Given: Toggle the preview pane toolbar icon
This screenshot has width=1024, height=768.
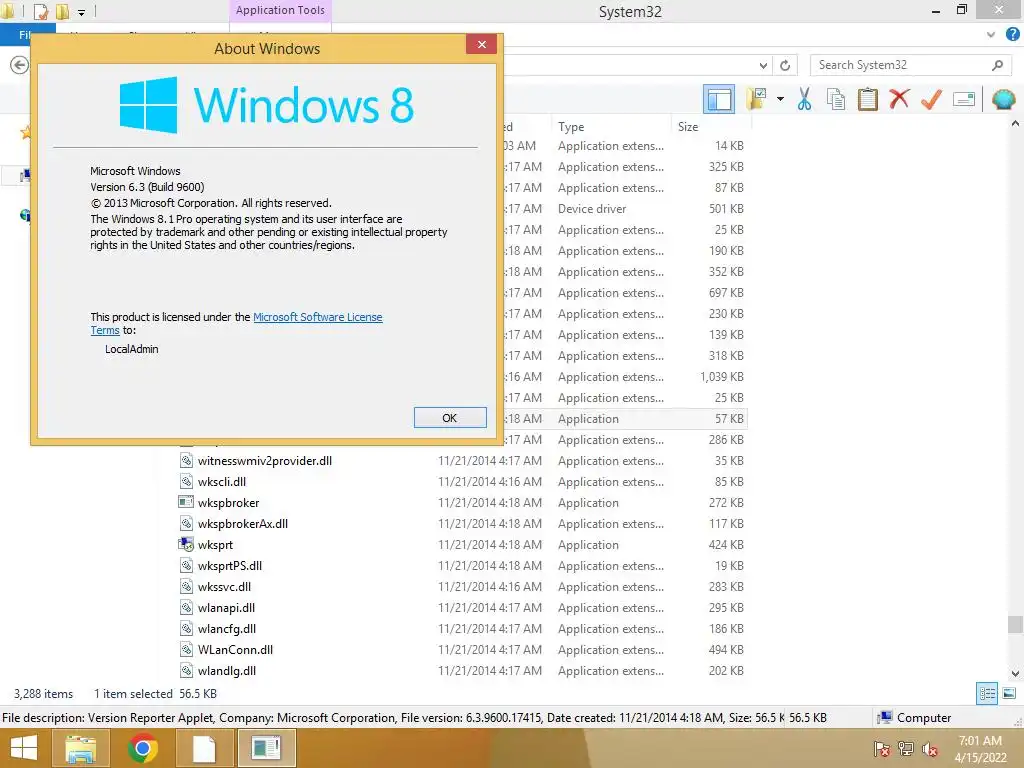Looking at the screenshot, I should click(718, 99).
